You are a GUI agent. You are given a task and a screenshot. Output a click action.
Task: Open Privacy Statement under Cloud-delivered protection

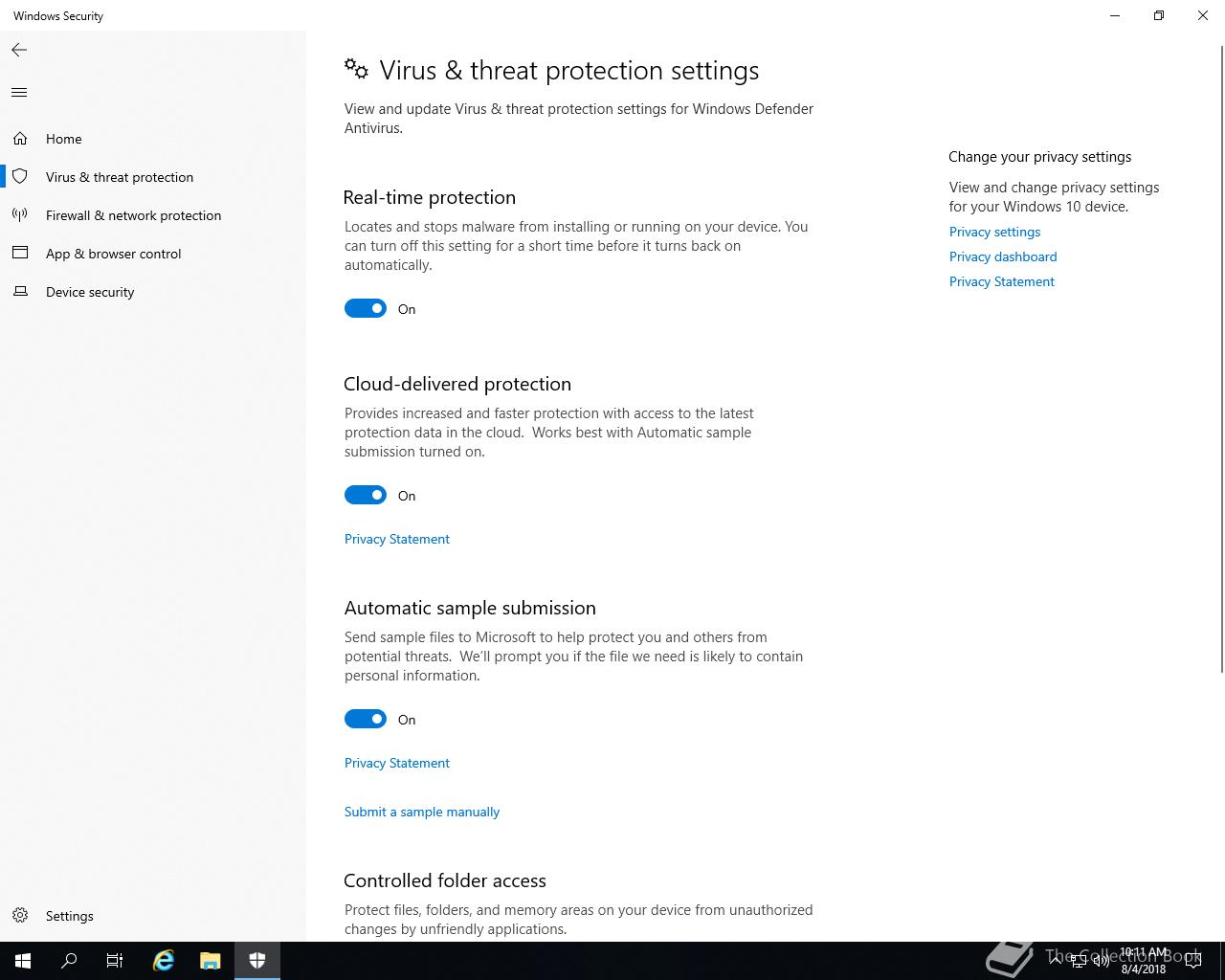(x=397, y=539)
